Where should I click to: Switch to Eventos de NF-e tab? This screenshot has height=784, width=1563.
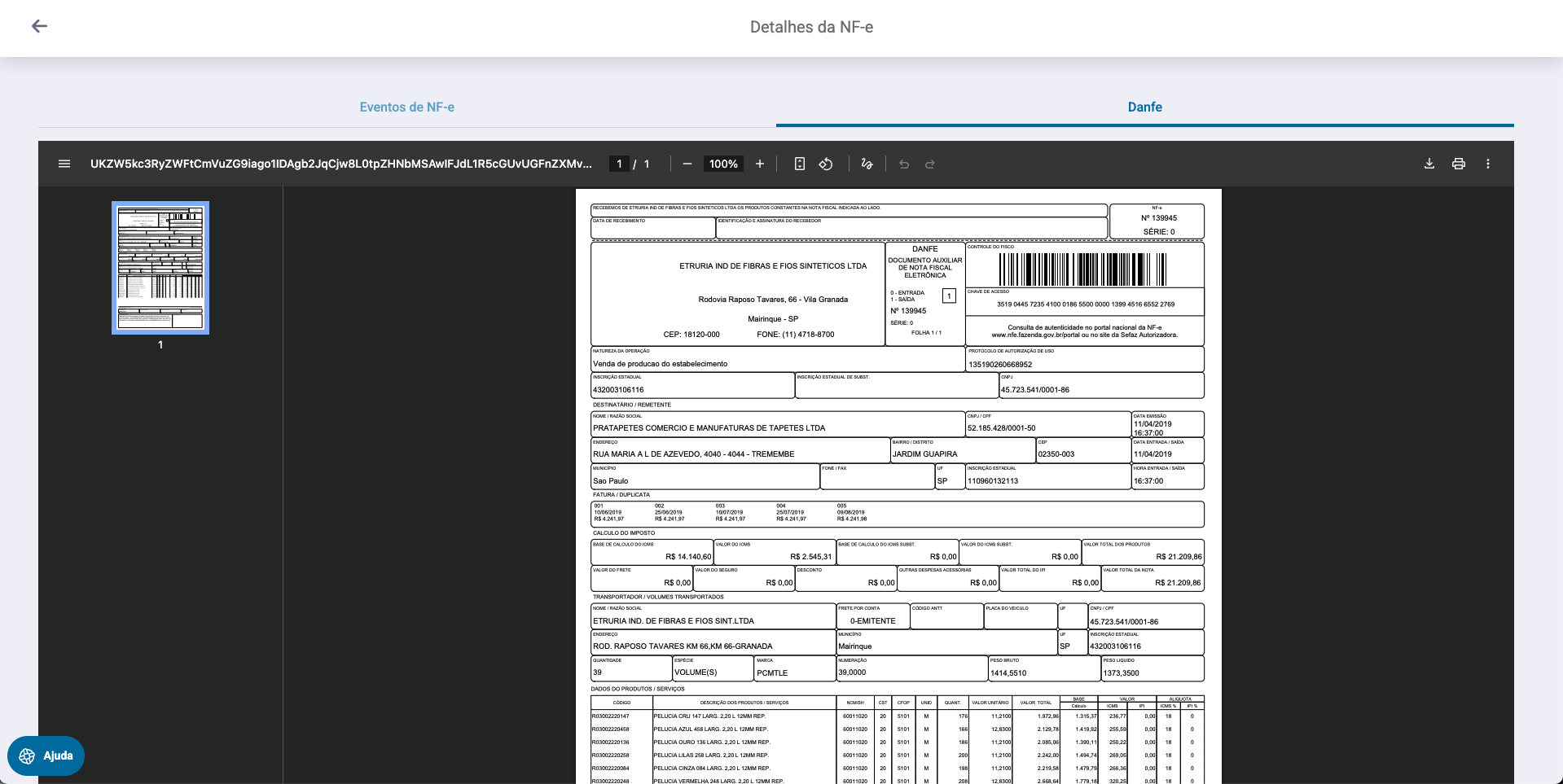[x=406, y=107]
